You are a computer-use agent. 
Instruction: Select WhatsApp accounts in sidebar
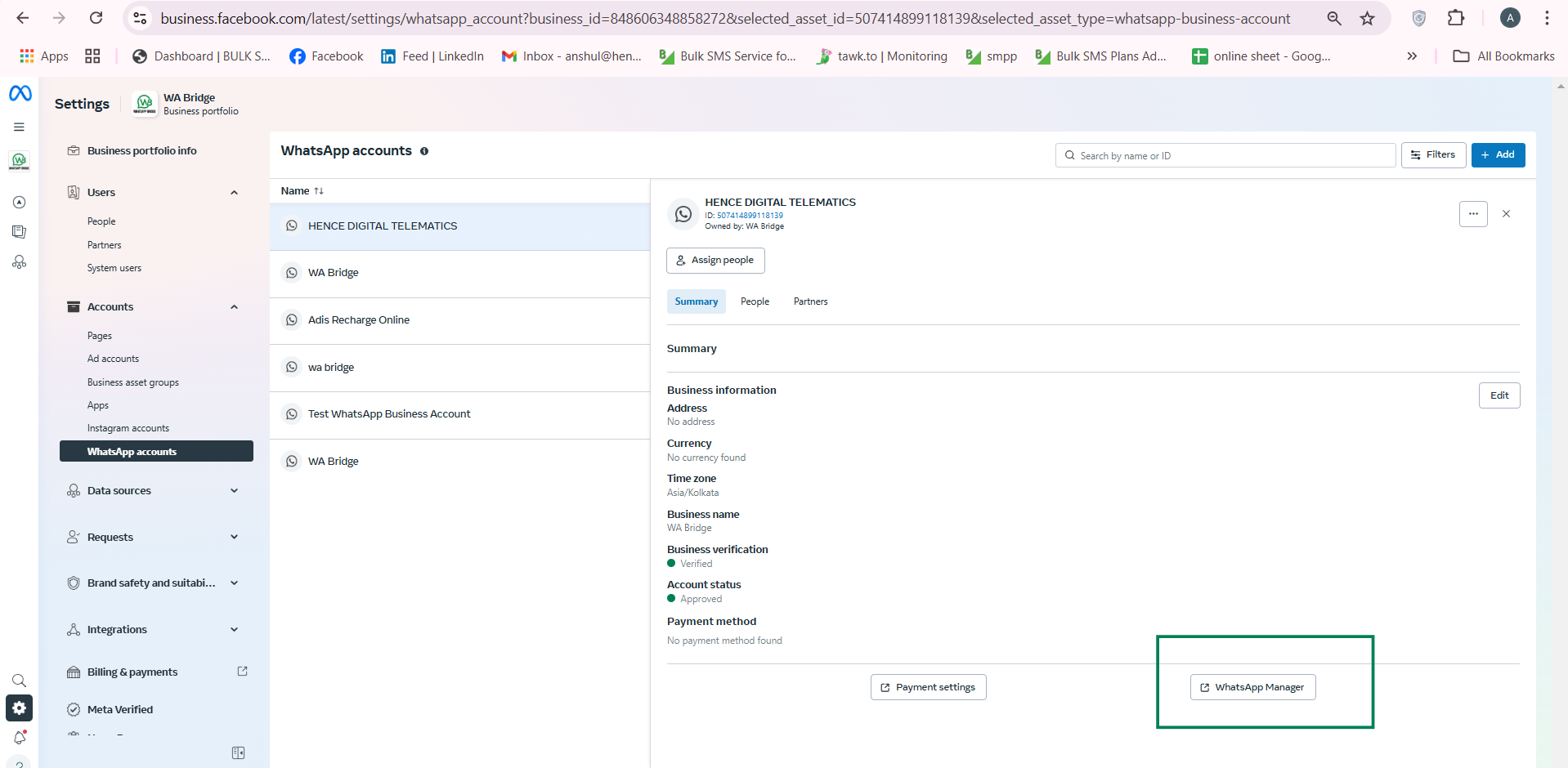(x=156, y=451)
